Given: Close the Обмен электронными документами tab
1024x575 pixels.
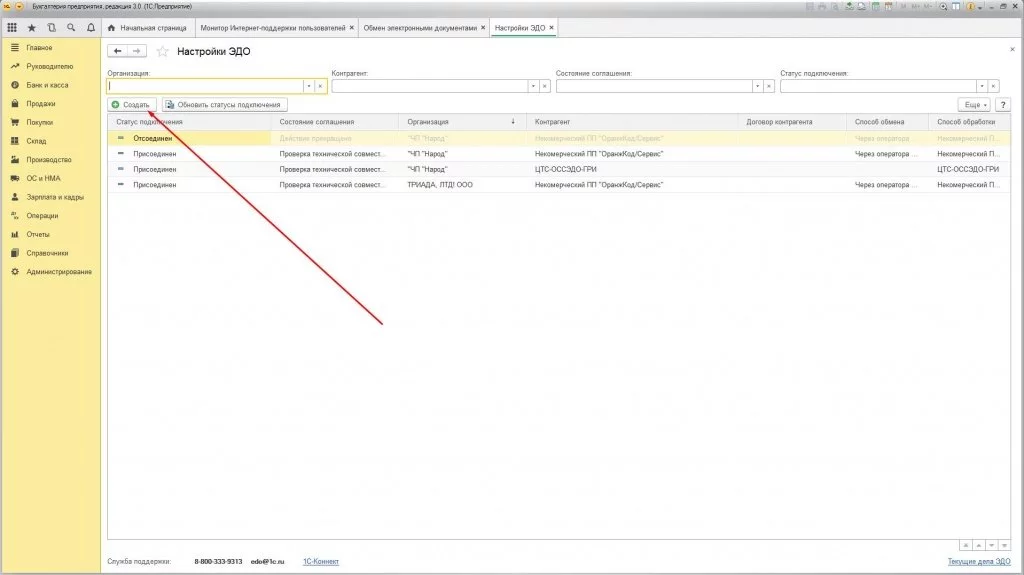Looking at the screenshot, I should click(x=485, y=27).
